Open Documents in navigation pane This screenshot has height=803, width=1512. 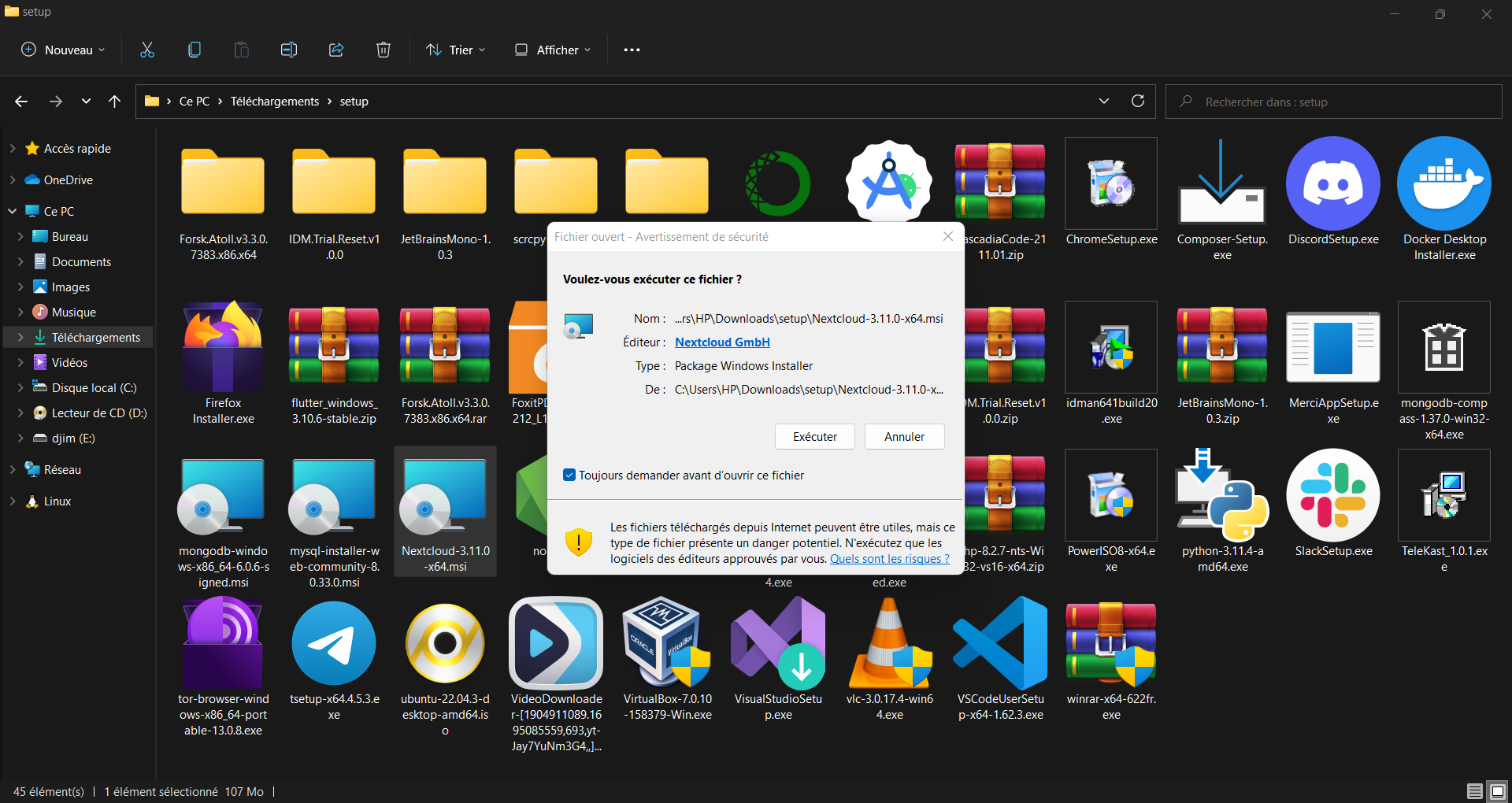coord(81,261)
